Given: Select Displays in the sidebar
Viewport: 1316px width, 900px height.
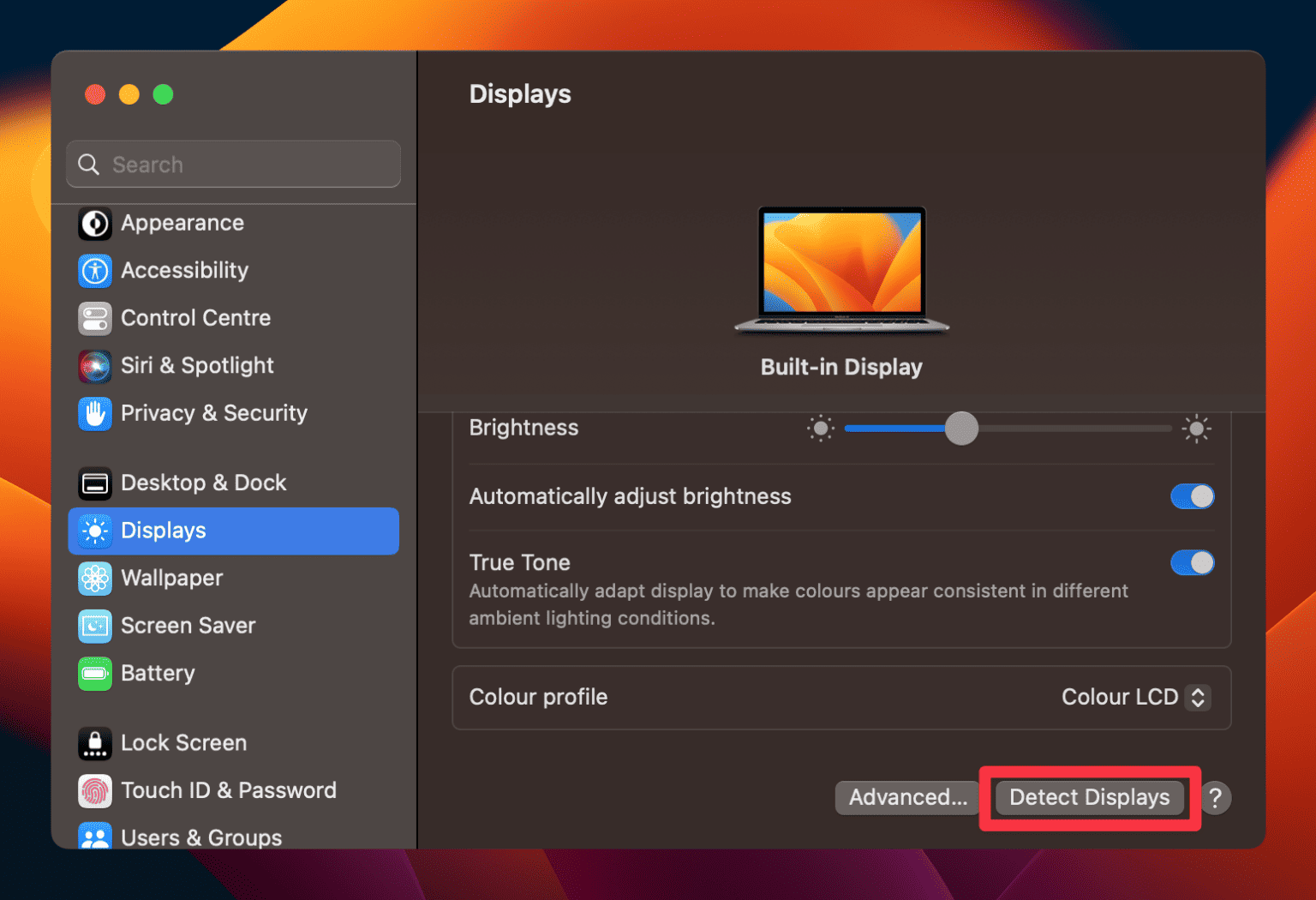Looking at the screenshot, I should pos(164,531).
